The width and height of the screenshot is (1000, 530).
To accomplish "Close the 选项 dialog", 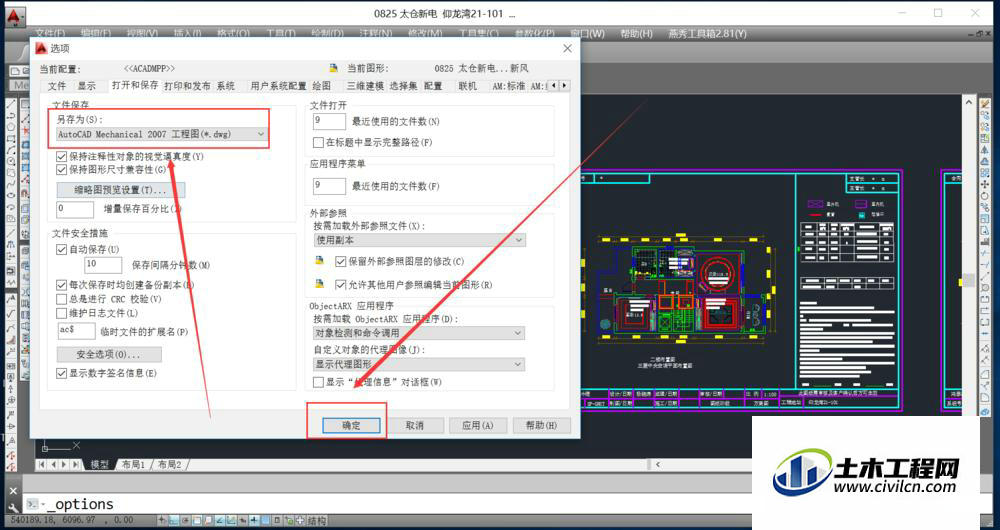I will pos(568,48).
